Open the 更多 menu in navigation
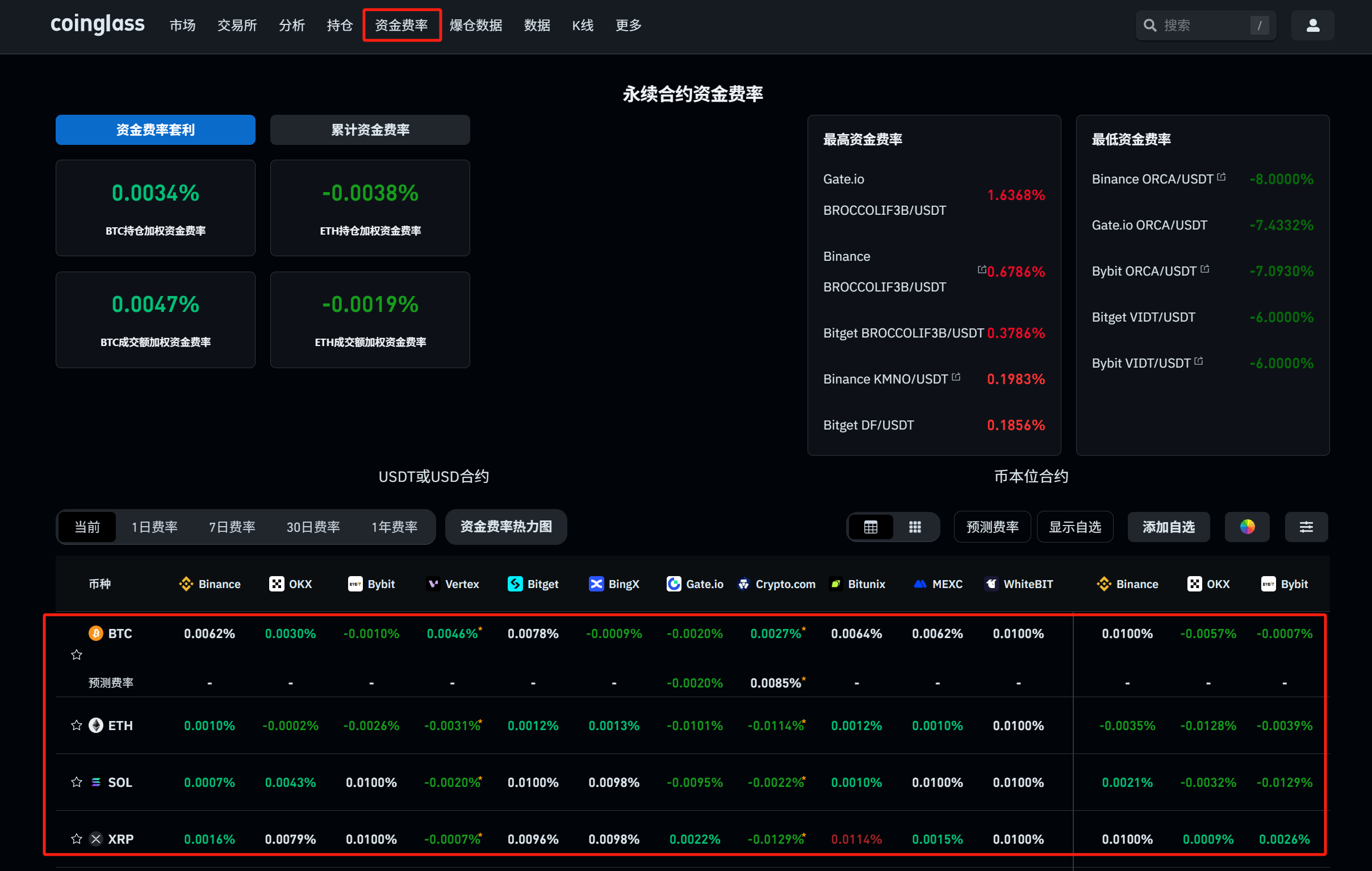The height and width of the screenshot is (871, 1372). (x=628, y=26)
